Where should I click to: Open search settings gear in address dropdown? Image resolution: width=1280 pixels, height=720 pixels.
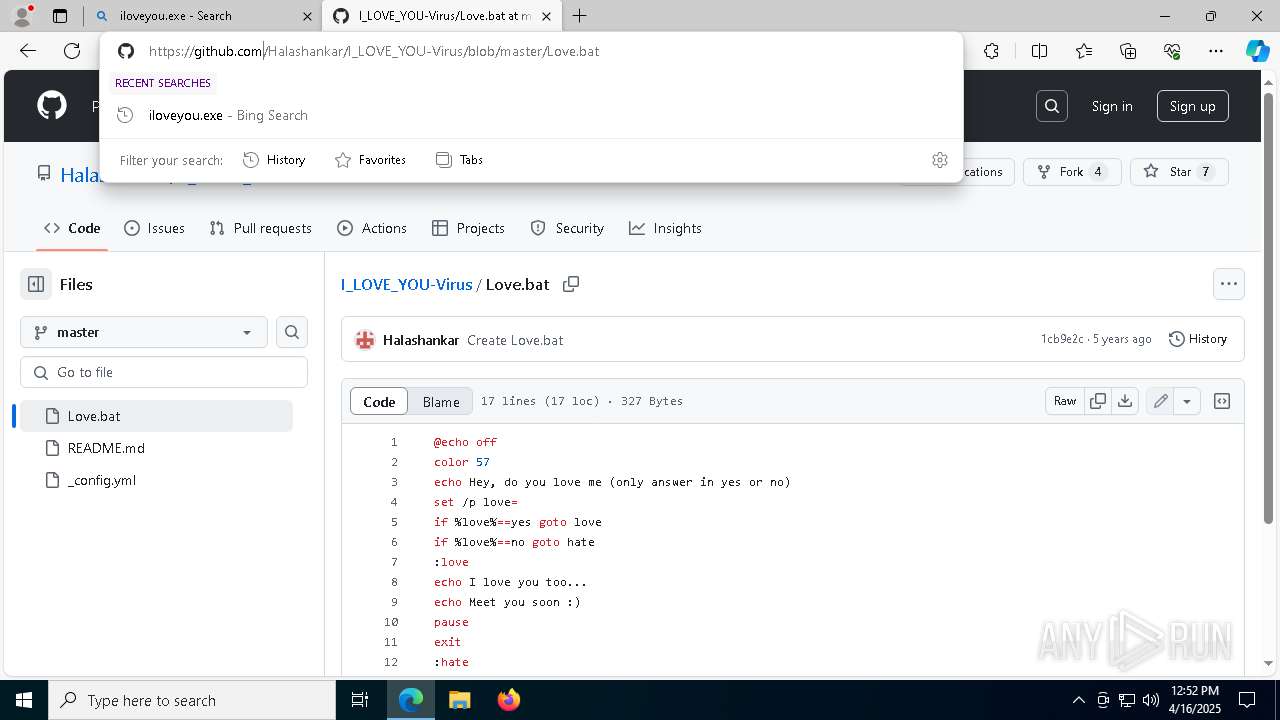940,160
